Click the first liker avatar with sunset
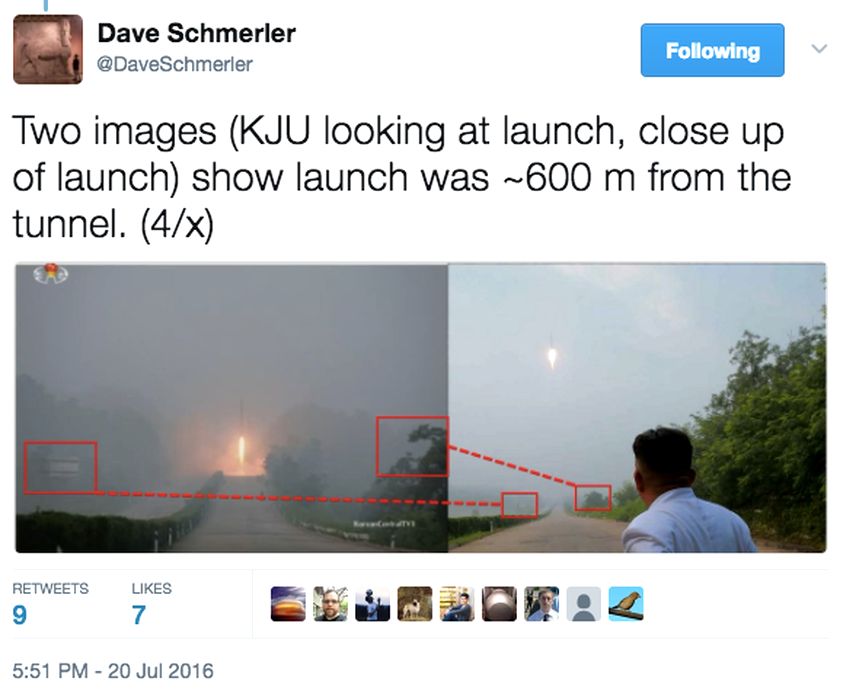Screen dimensions: 859x700 [288, 604]
